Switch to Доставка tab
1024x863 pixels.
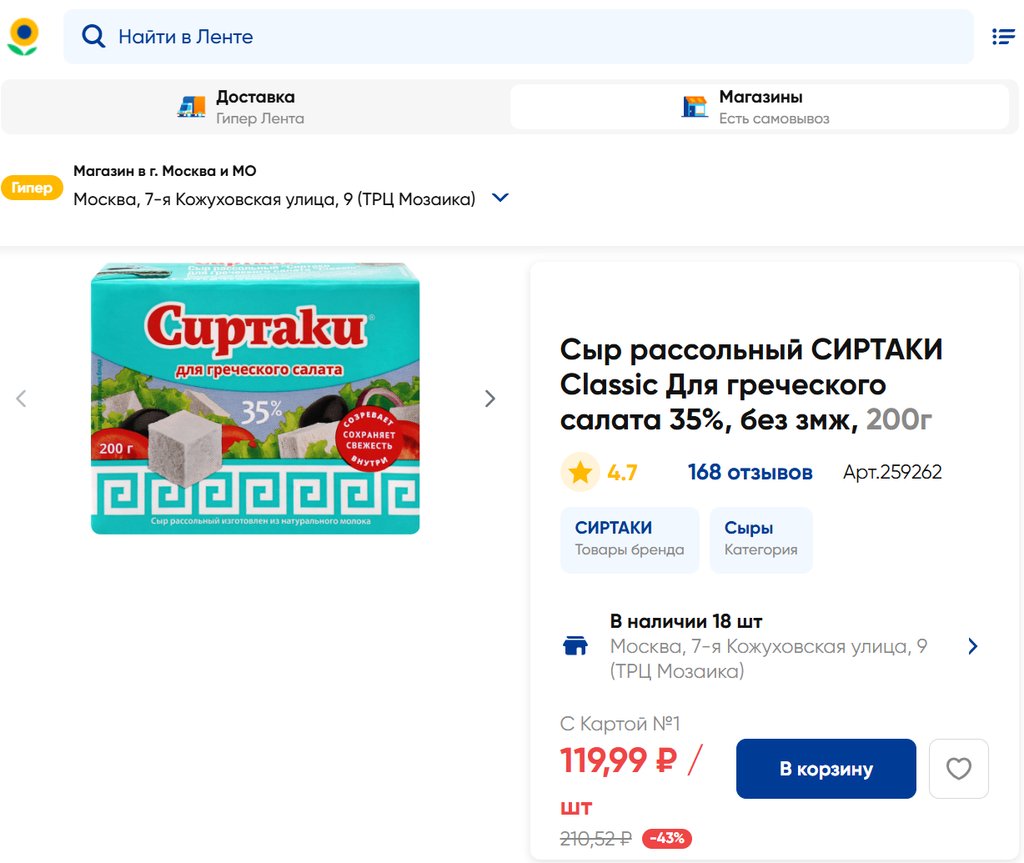coord(255,107)
